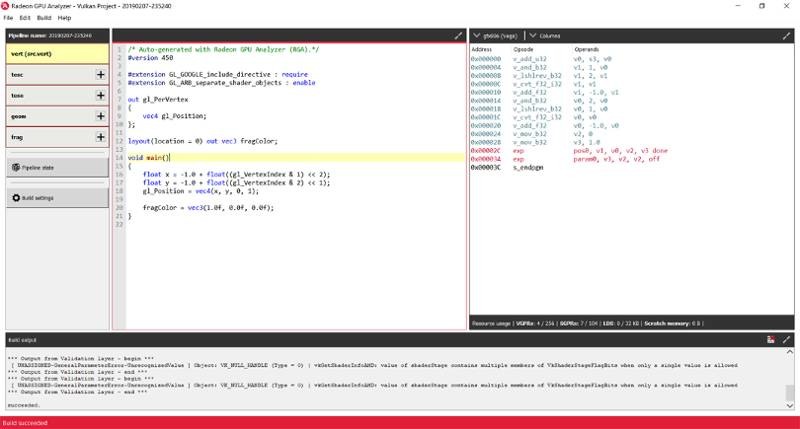The height and width of the screenshot is (429, 800).
Task: Click the build output scroll down arrow
Action: (790, 406)
